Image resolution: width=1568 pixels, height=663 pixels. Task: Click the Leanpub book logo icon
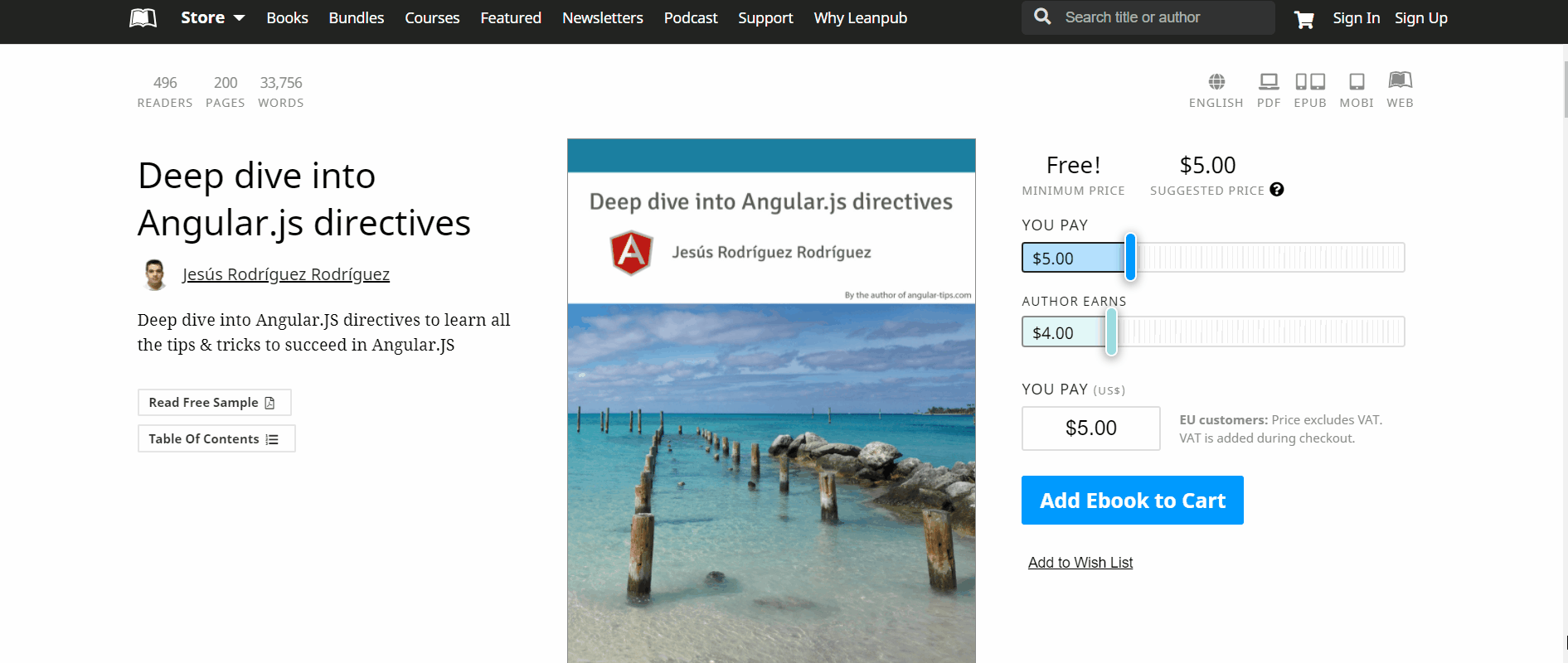point(143,17)
